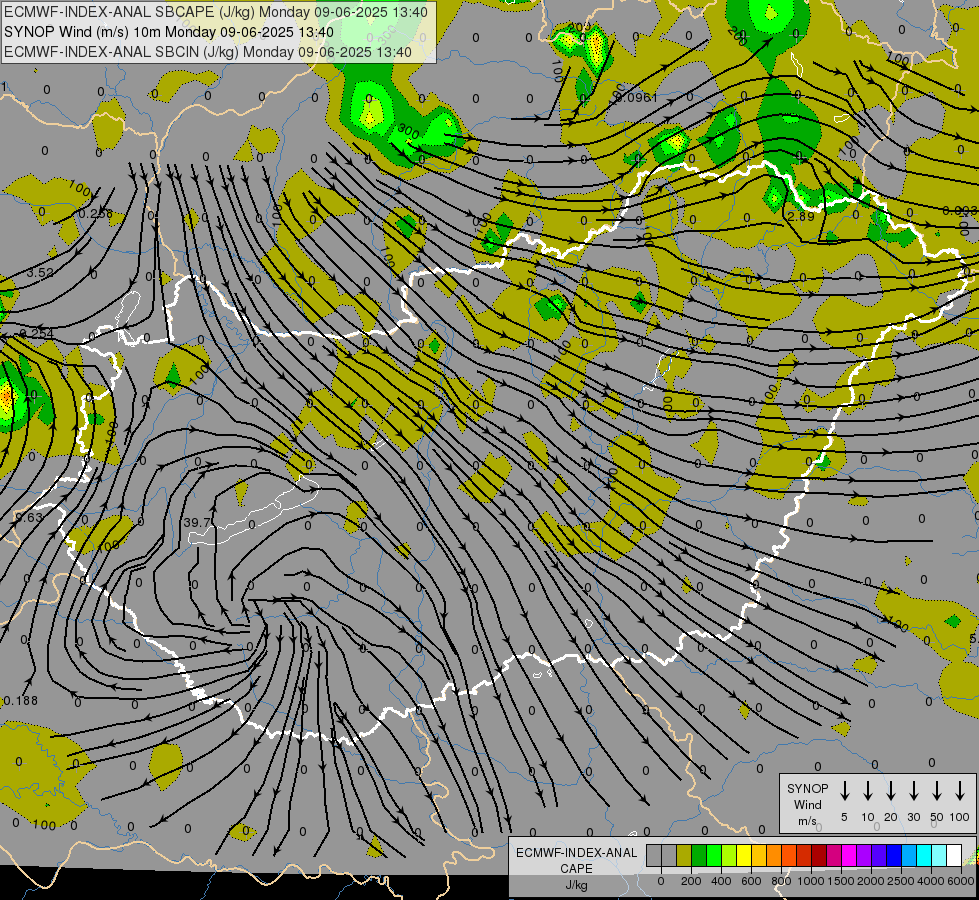Screen dimensions: 979x900
Task: Click the 'SYNOP' label in wind legend
Action: (807, 789)
